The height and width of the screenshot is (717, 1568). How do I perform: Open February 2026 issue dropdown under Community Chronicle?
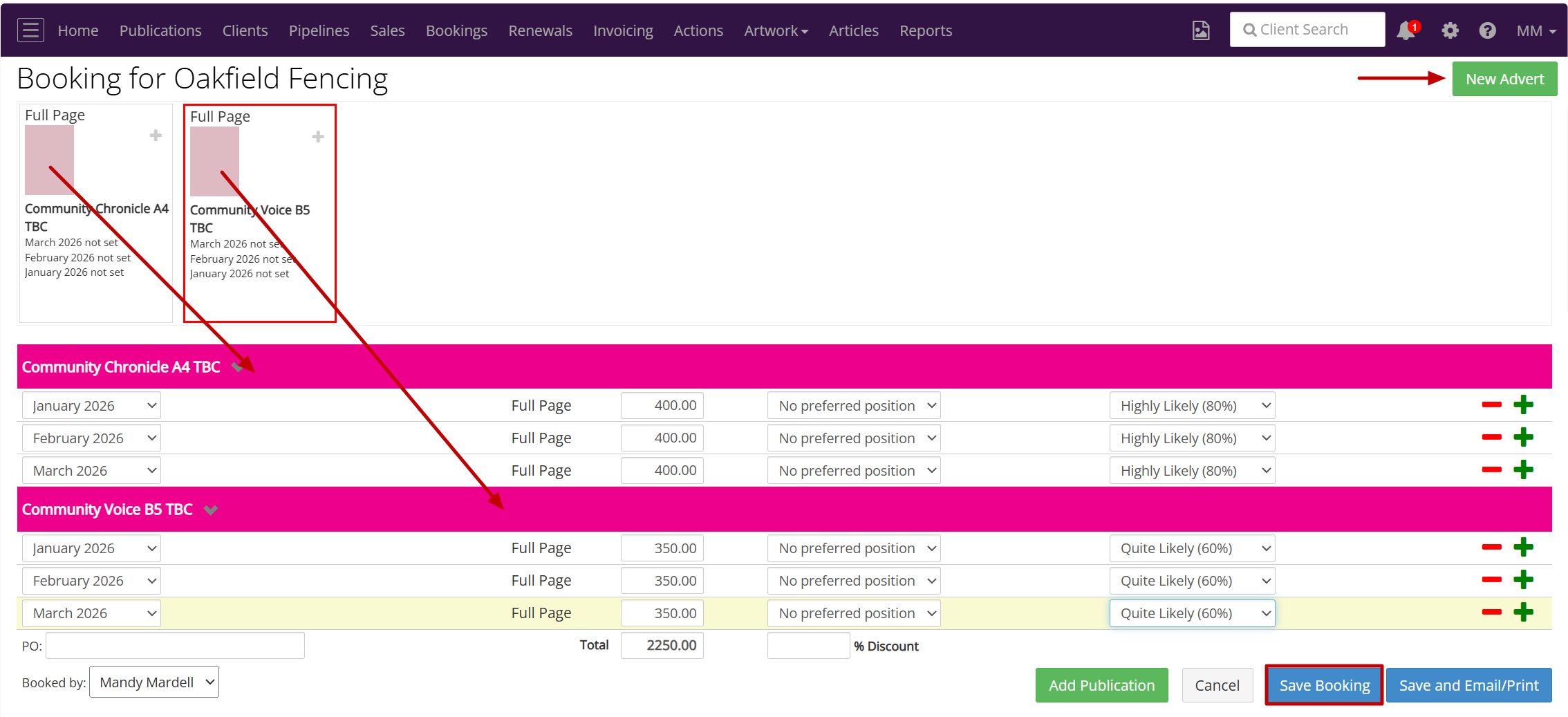(91, 438)
